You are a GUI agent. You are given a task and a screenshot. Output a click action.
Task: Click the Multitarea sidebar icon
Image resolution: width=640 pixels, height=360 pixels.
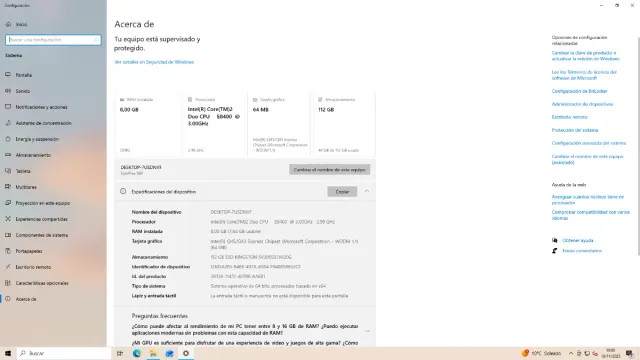(8, 187)
